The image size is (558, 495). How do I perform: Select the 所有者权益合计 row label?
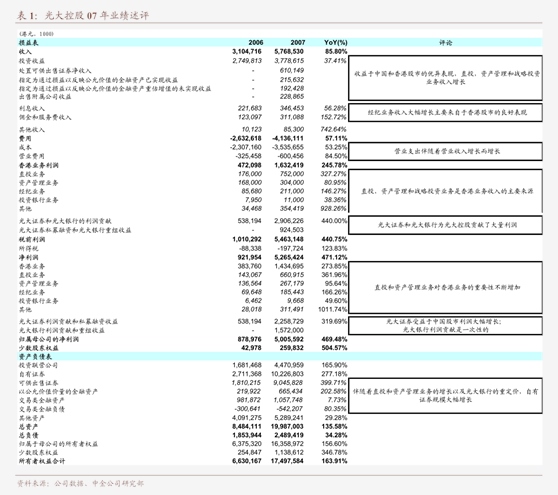42,461
